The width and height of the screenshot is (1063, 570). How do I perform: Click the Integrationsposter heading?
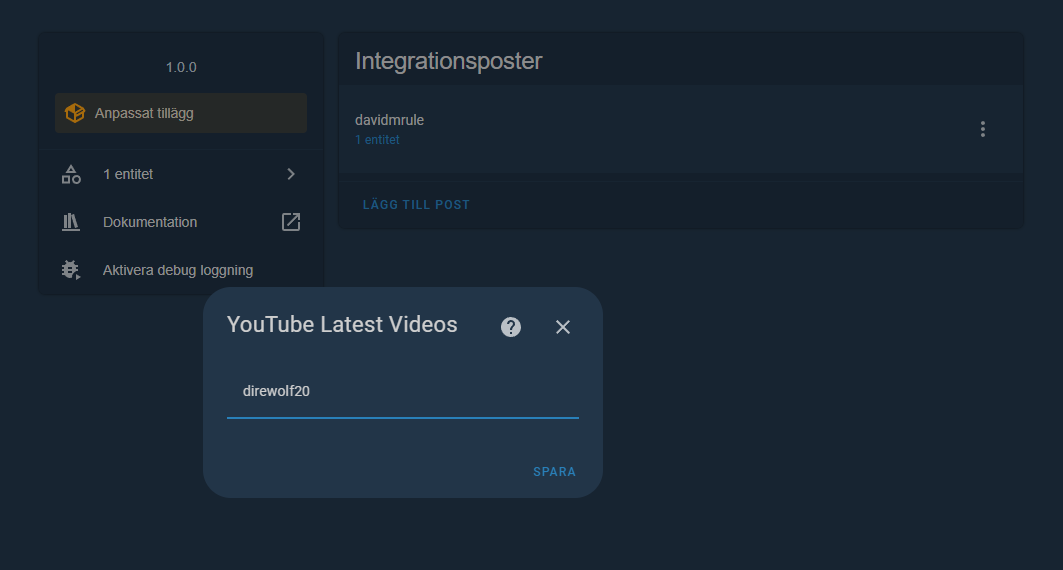pyautogui.click(x=449, y=61)
